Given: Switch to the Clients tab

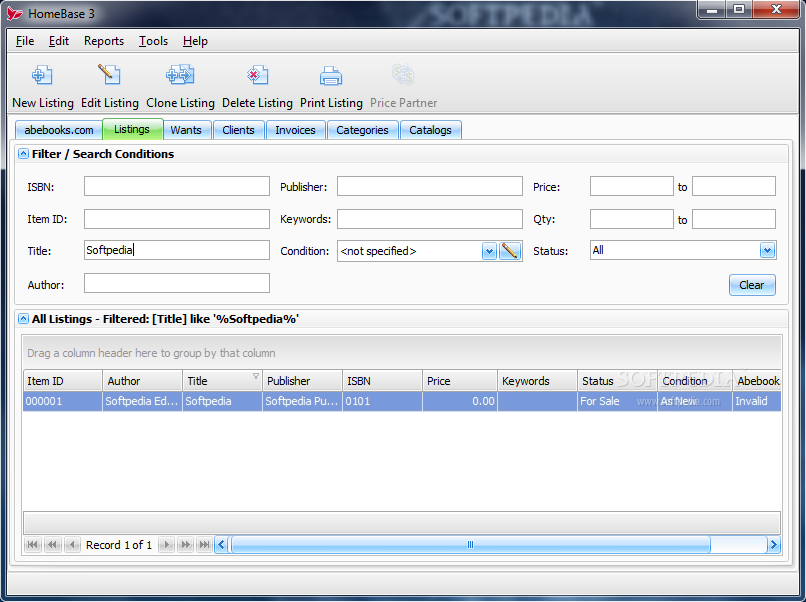Looking at the screenshot, I should pyautogui.click(x=238, y=130).
